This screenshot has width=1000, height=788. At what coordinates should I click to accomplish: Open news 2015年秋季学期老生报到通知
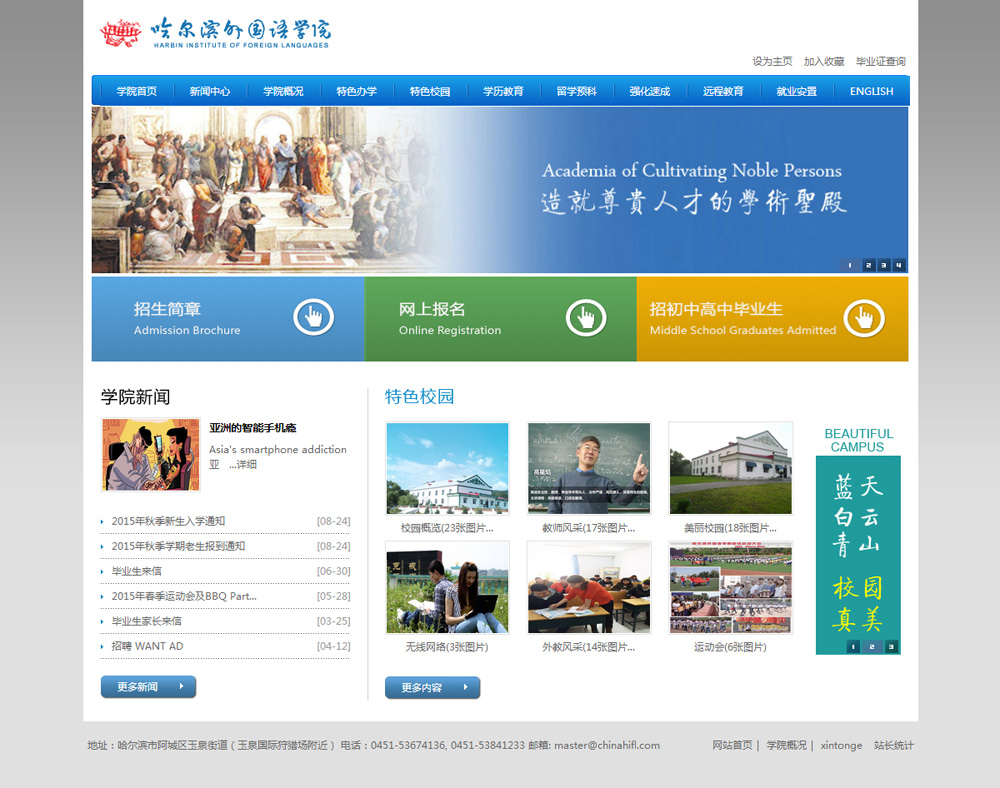178,546
